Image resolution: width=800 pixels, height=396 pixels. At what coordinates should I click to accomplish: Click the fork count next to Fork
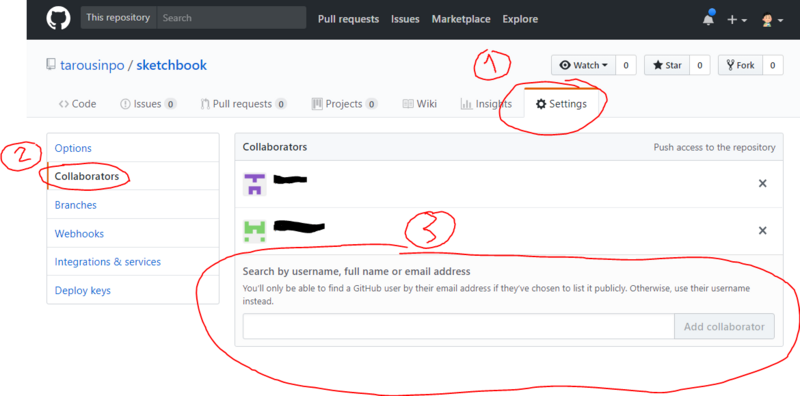(x=773, y=65)
